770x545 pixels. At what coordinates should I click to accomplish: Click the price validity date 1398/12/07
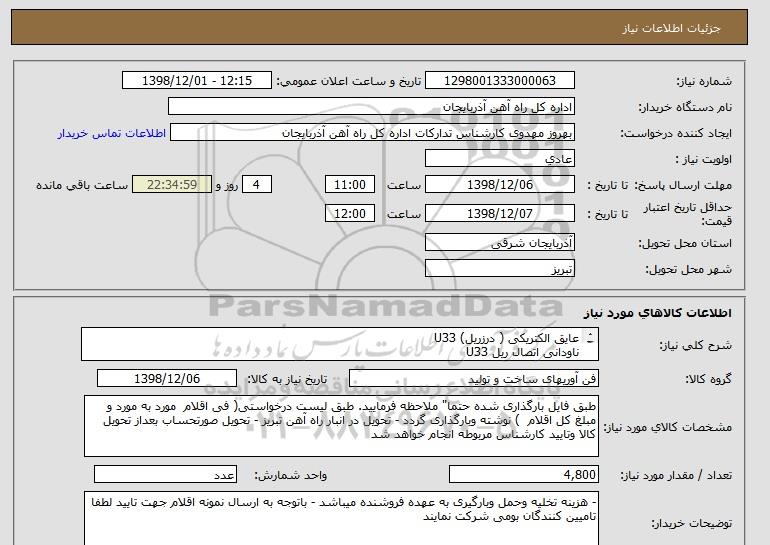[x=500, y=214]
